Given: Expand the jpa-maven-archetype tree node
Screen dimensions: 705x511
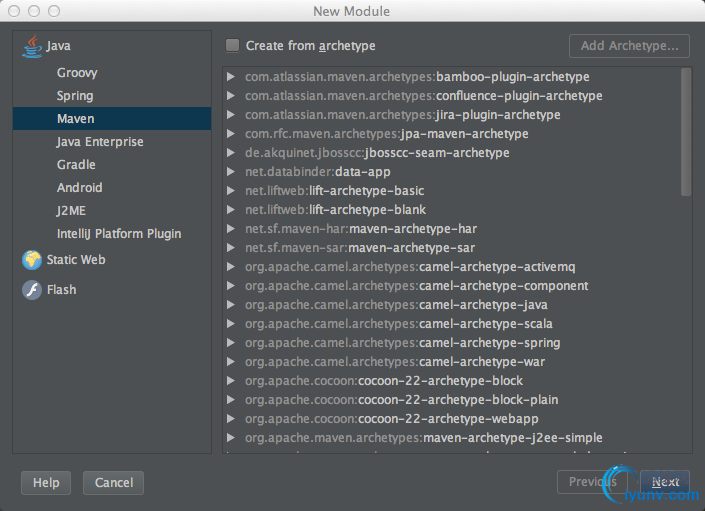Looking at the screenshot, I should pyautogui.click(x=231, y=134).
